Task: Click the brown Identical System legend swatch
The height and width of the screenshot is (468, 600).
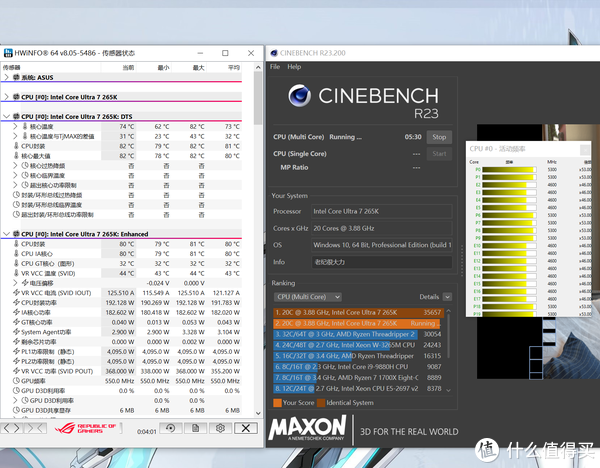Action: point(321,403)
